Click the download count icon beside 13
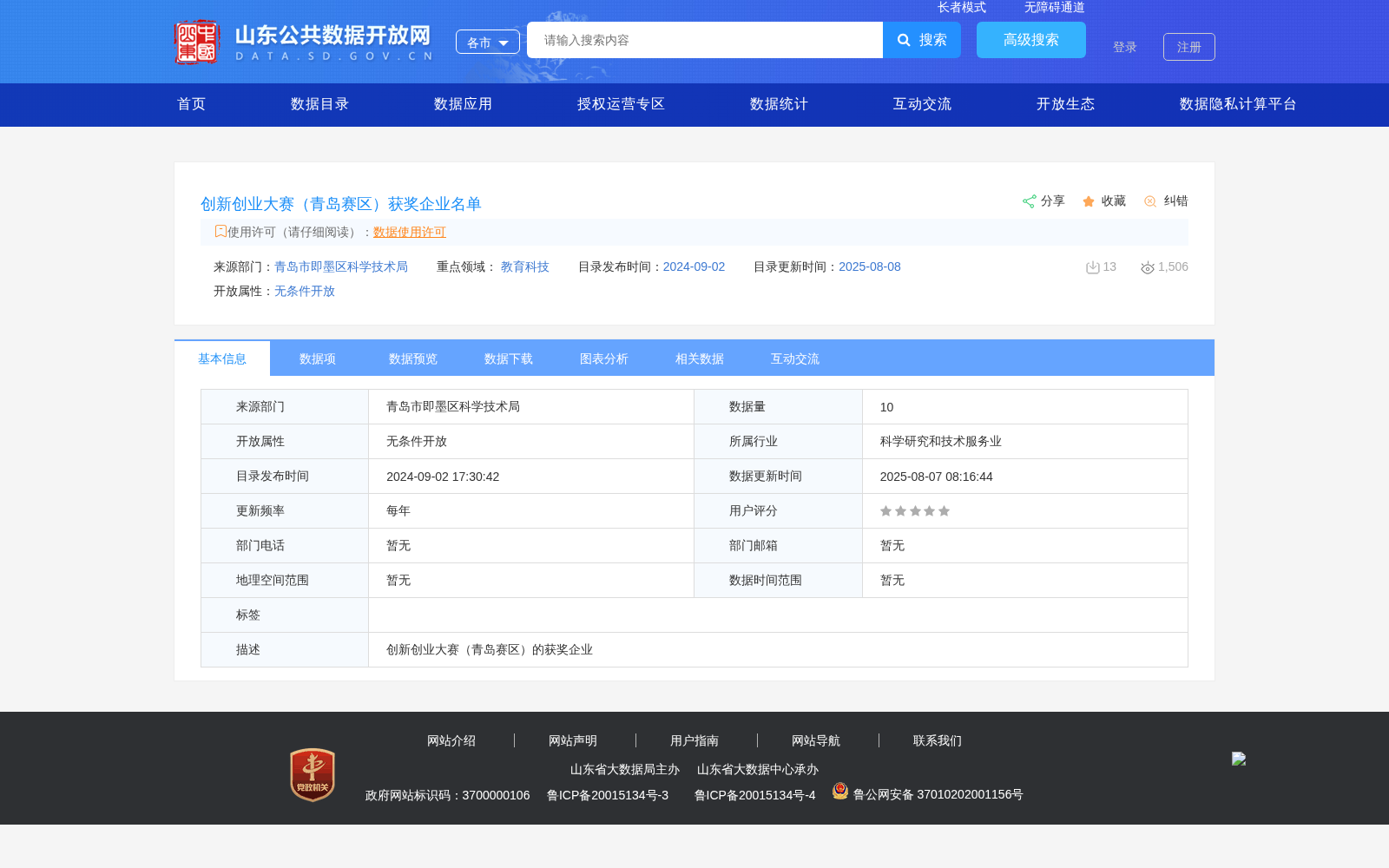 coord(1093,267)
